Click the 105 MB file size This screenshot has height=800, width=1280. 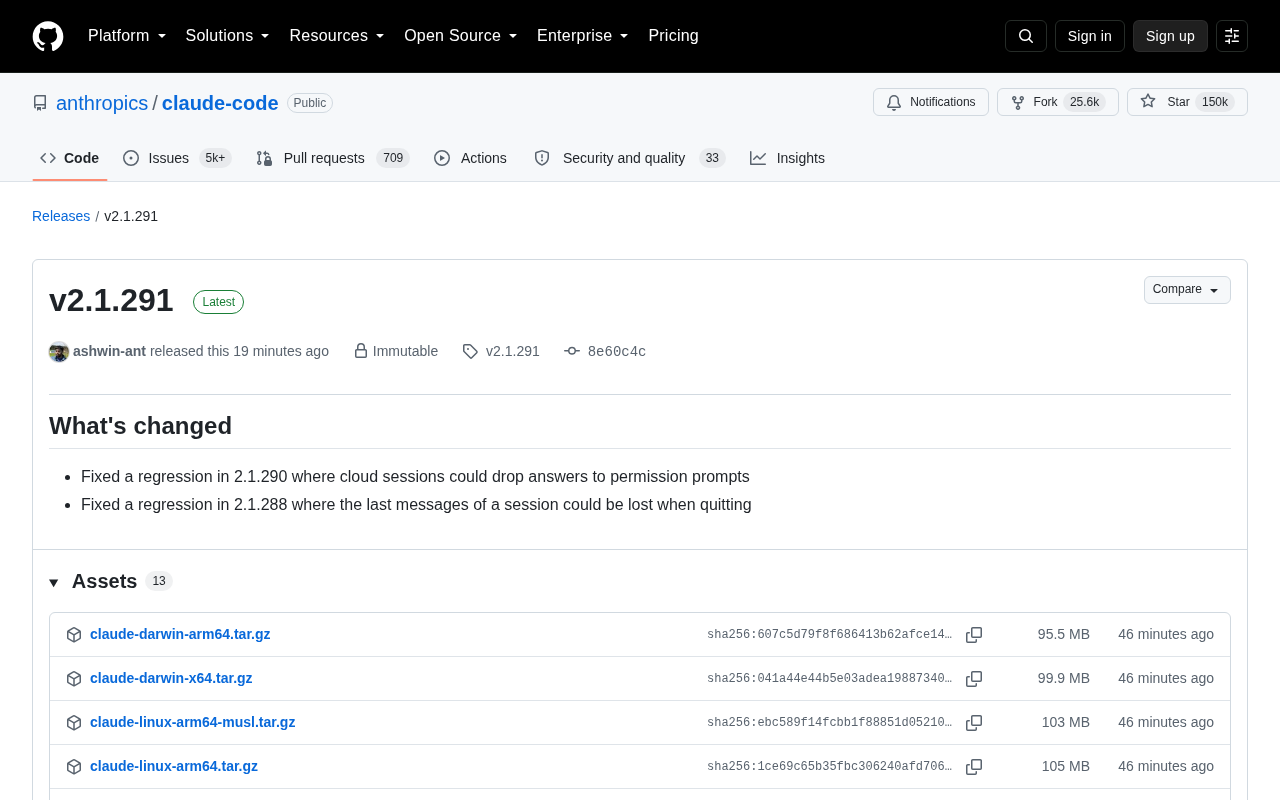[x=1066, y=766]
